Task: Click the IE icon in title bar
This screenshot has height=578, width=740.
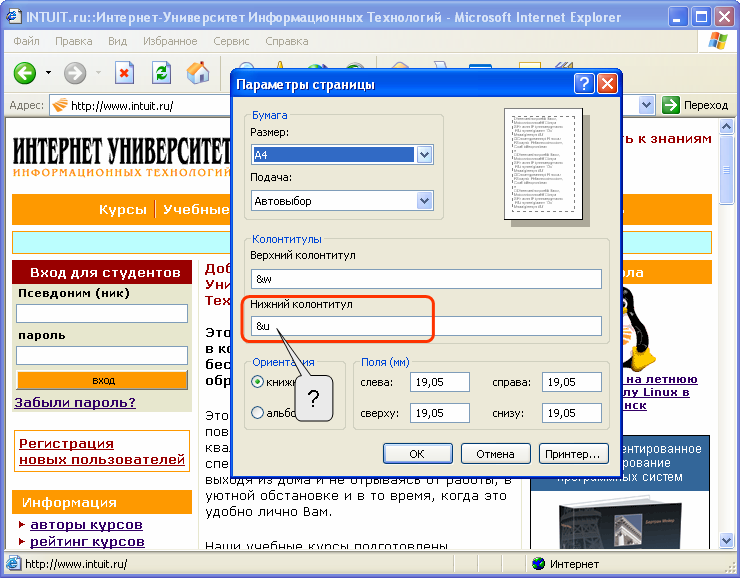Action: [x=14, y=17]
